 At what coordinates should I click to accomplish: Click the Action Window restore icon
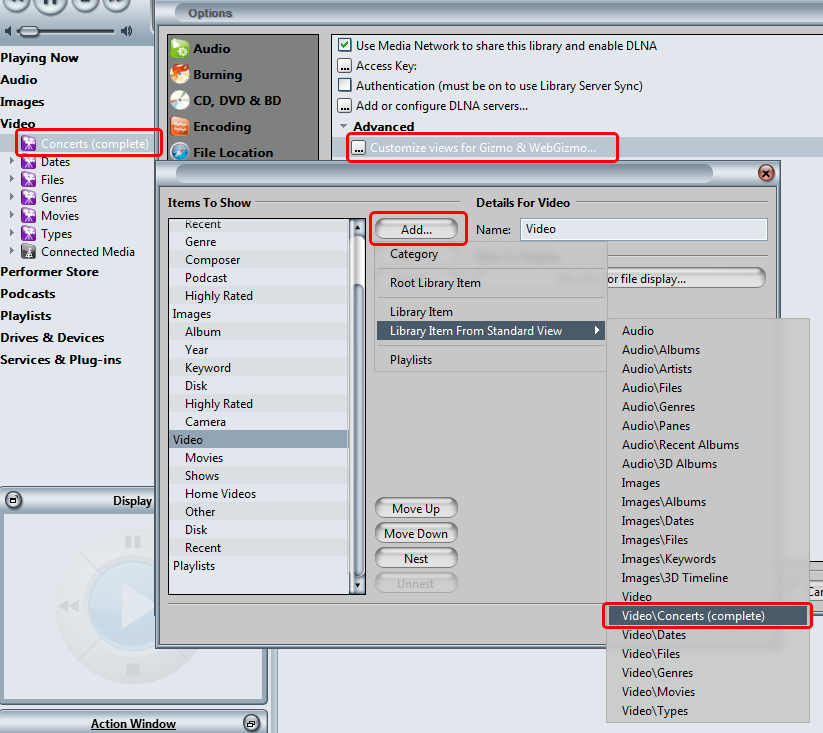coord(251,724)
